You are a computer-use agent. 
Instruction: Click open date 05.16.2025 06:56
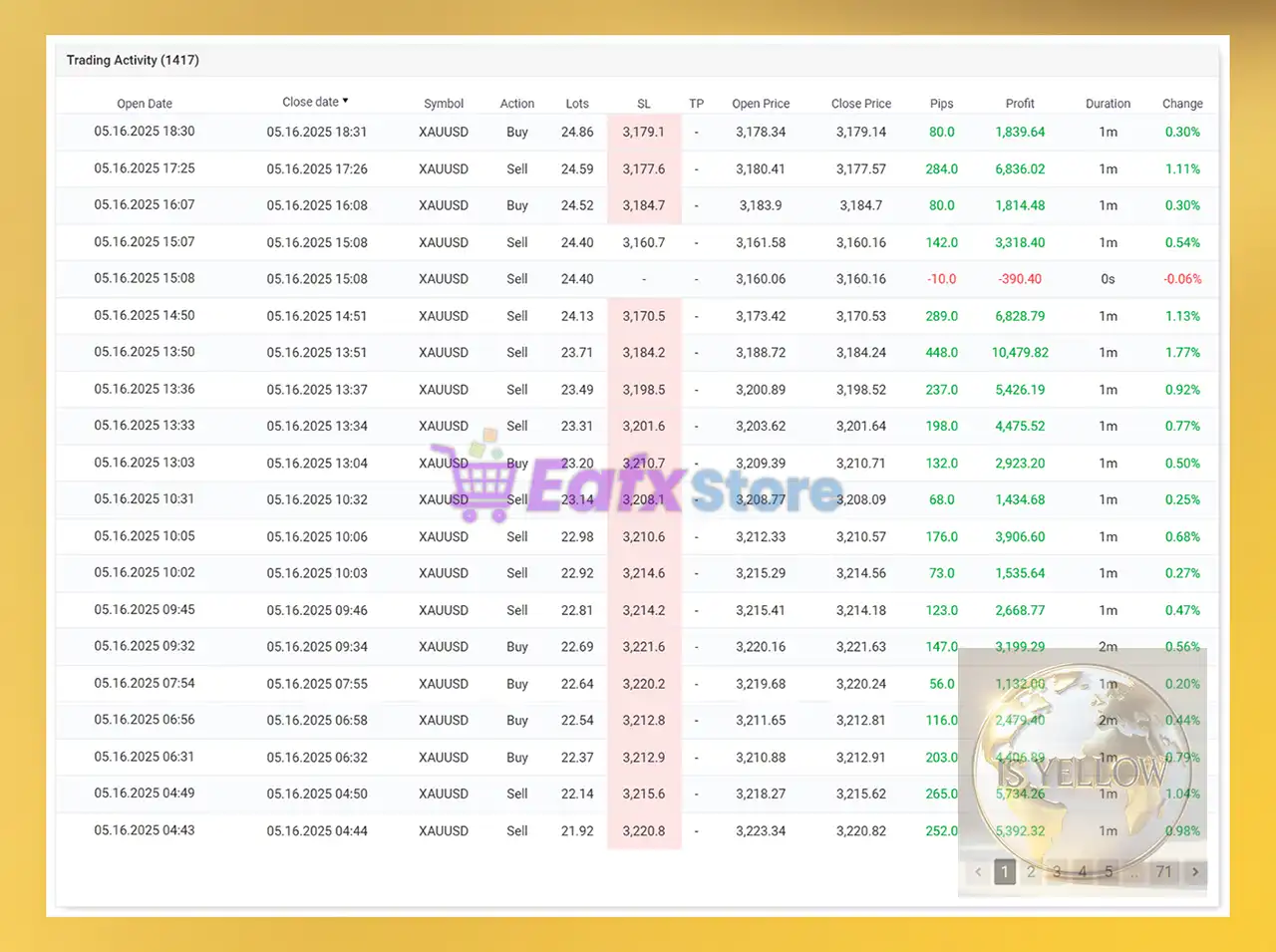(x=145, y=720)
